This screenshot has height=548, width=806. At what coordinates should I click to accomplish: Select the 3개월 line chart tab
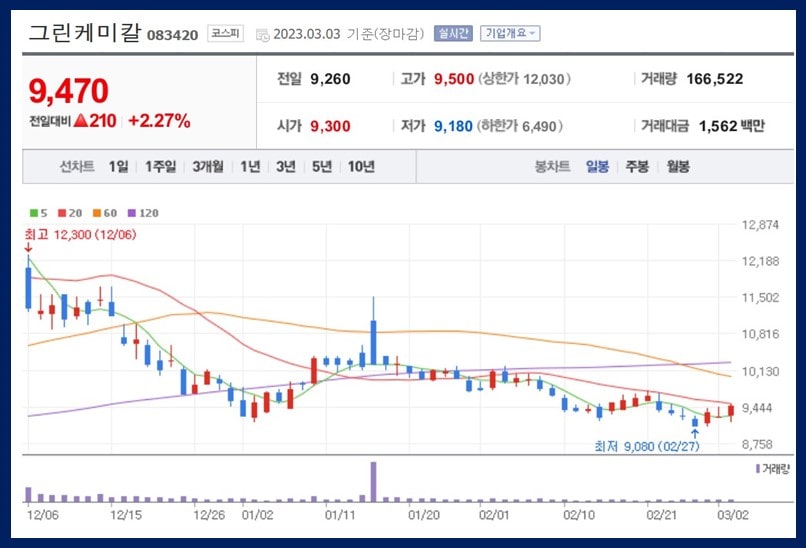(208, 167)
